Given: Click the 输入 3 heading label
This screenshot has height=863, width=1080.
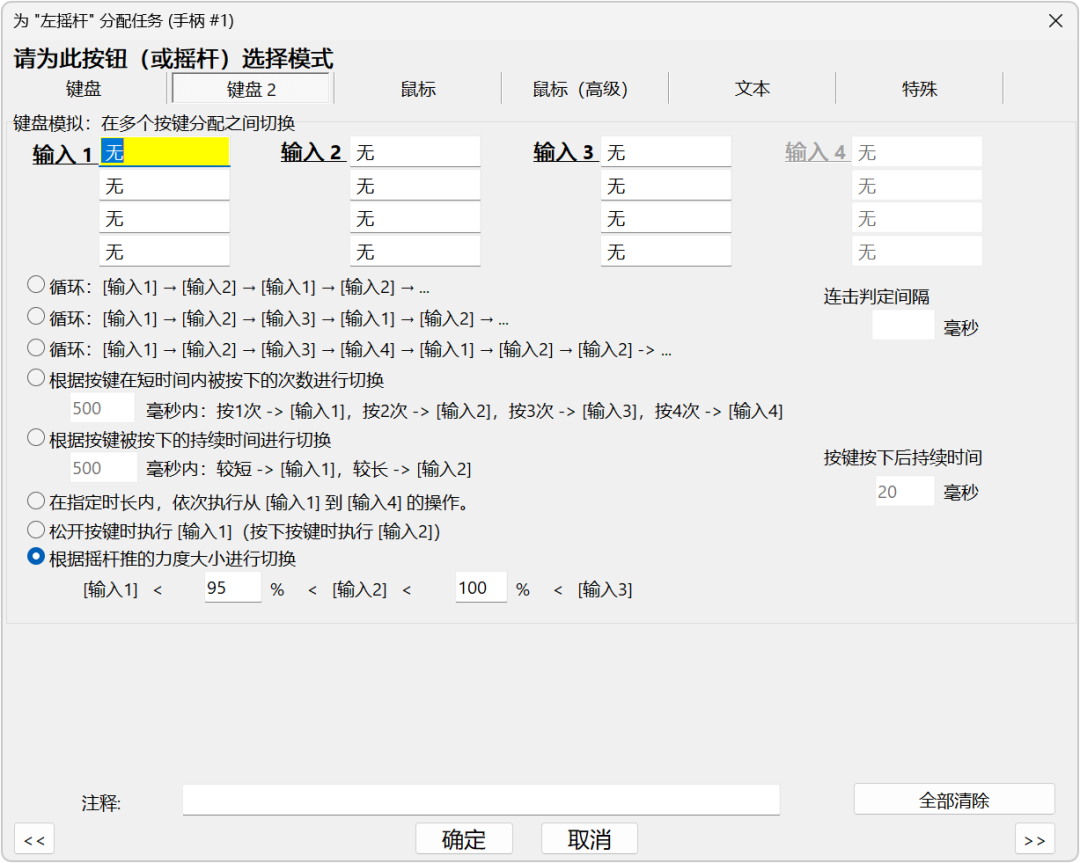Looking at the screenshot, I should pos(563,152).
